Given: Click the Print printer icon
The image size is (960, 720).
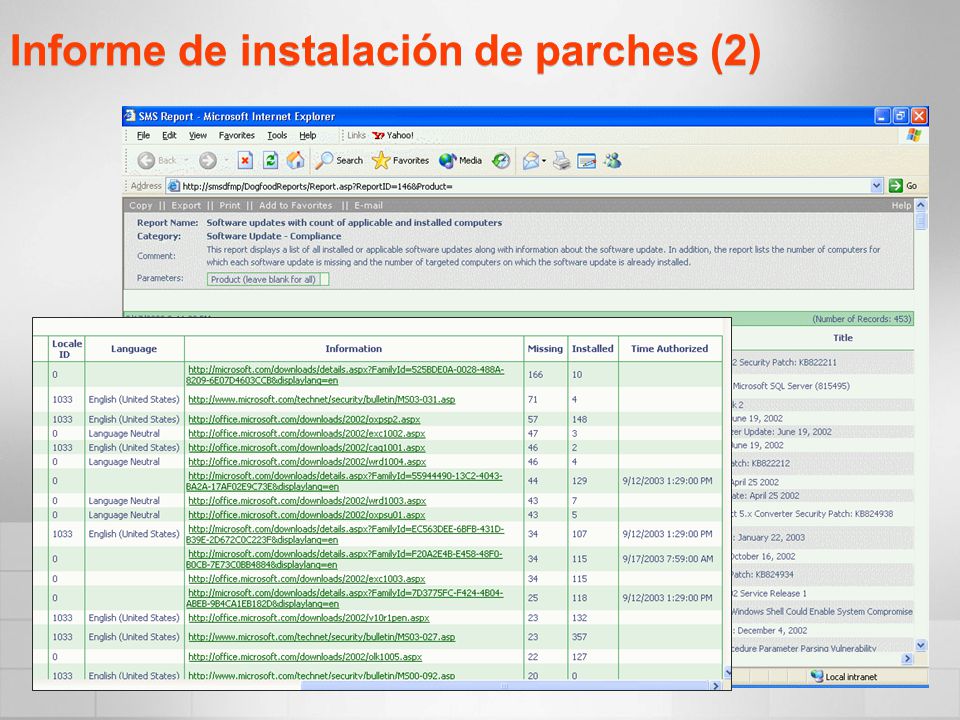Looking at the screenshot, I should point(561,160).
